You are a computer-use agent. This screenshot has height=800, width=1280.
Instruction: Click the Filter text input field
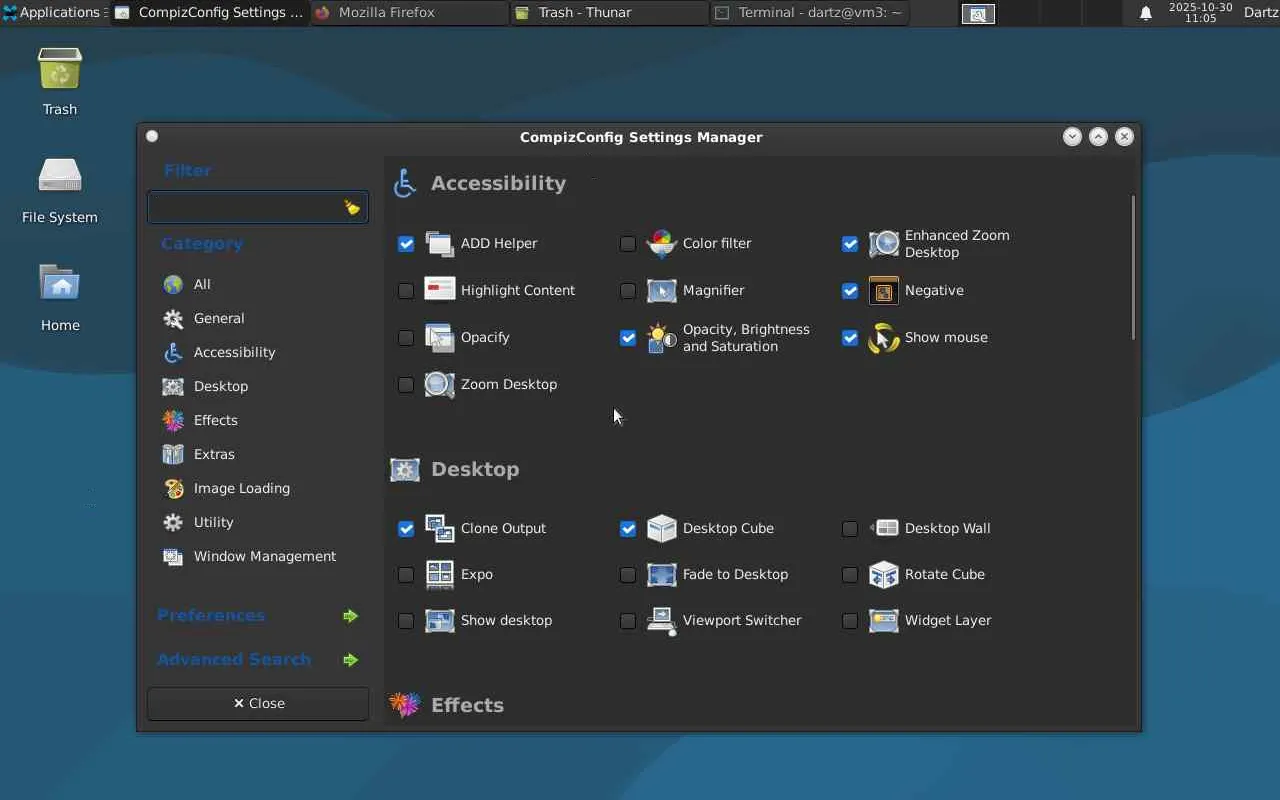point(258,207)
